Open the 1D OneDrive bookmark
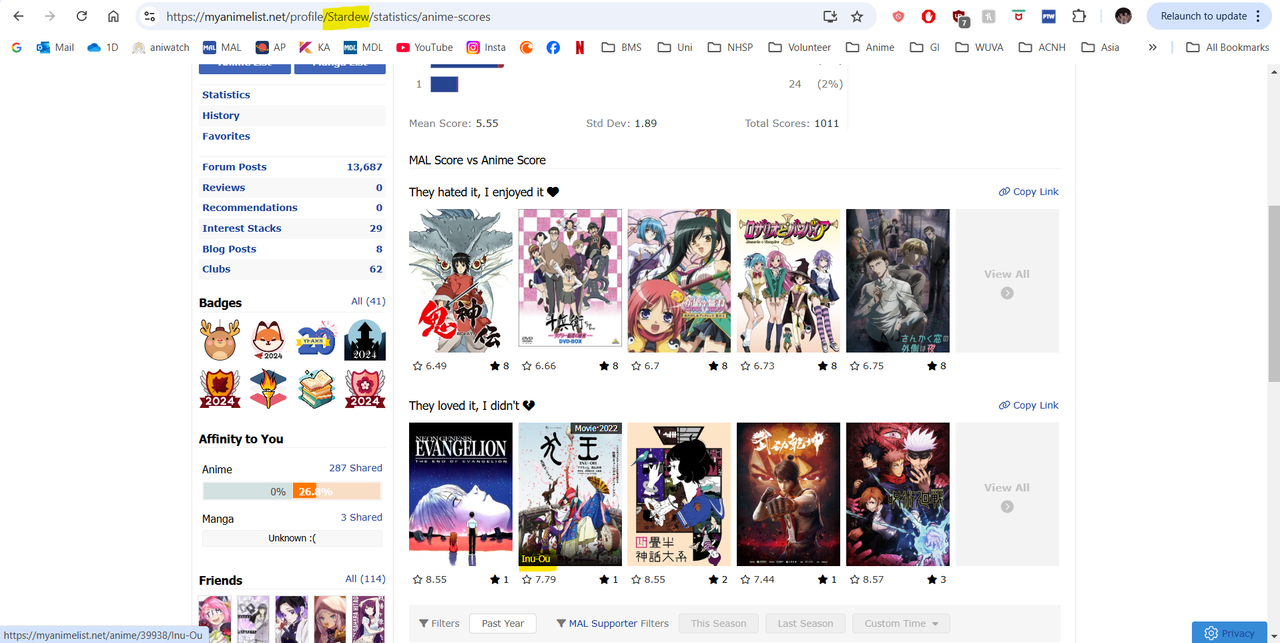1280x643 pixels. pyautogui.click(x=103, y=47)
